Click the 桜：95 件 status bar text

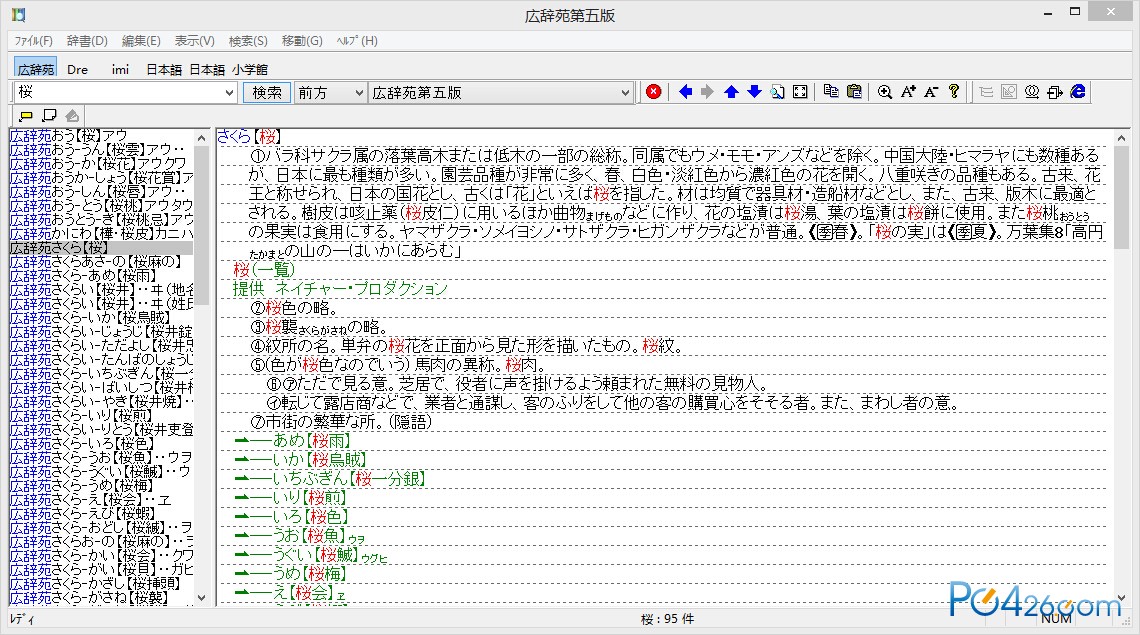[x=667, y=619]
